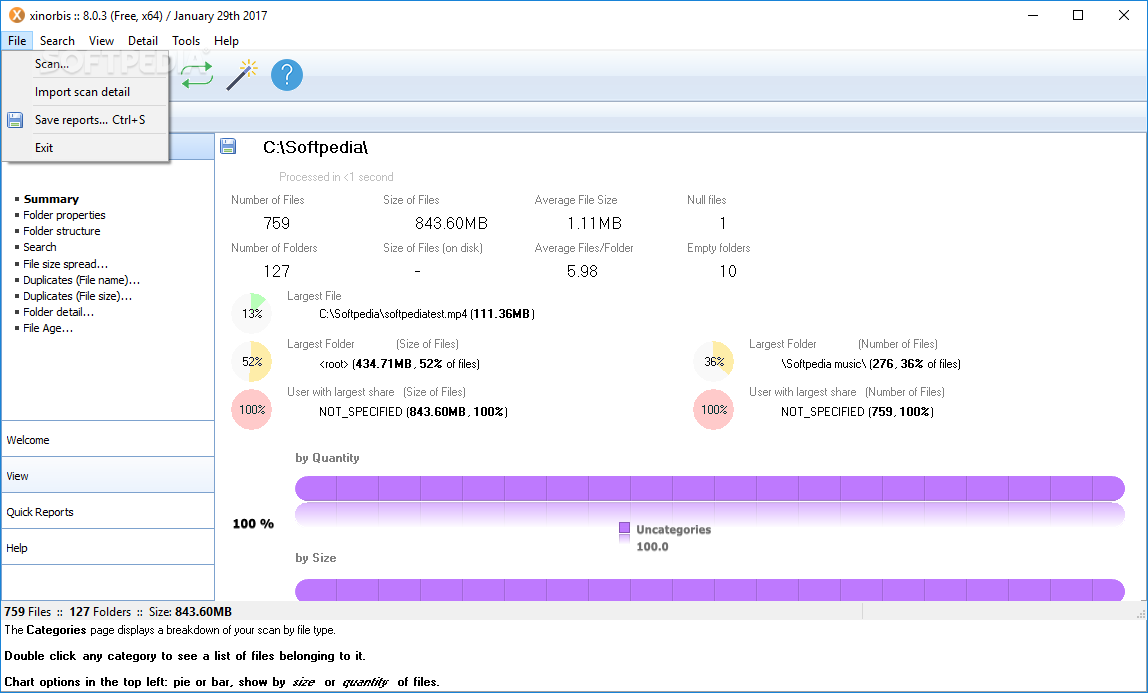Open Folder properties in the sidebar
Image resolution: width=1148 pixels, height=693 pixels.
(x=64, y=215)
